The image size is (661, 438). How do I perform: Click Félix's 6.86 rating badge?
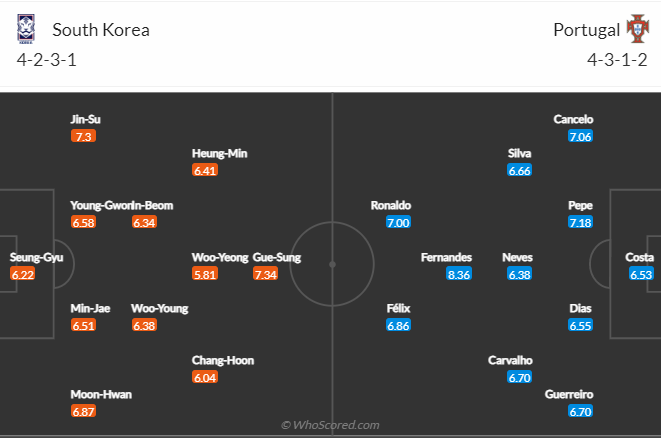click(398, 325)
